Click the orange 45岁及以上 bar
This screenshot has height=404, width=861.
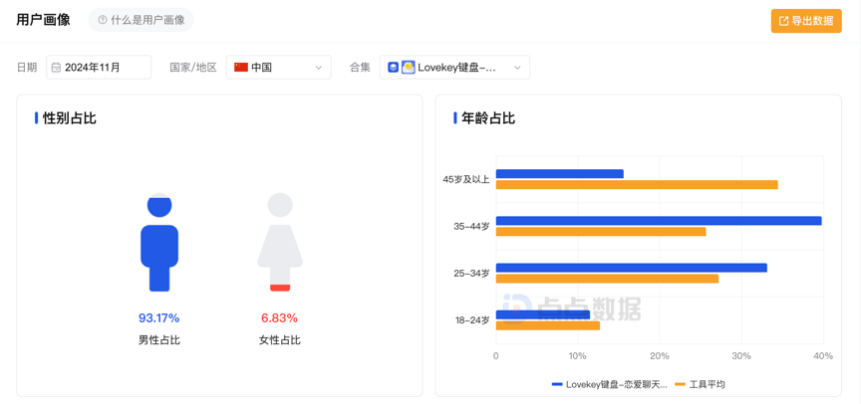636,185
